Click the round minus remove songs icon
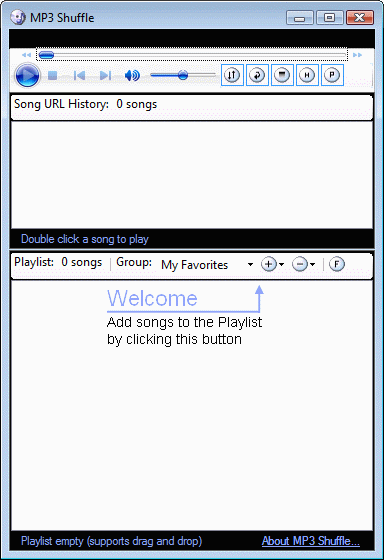 coord(300,264)
